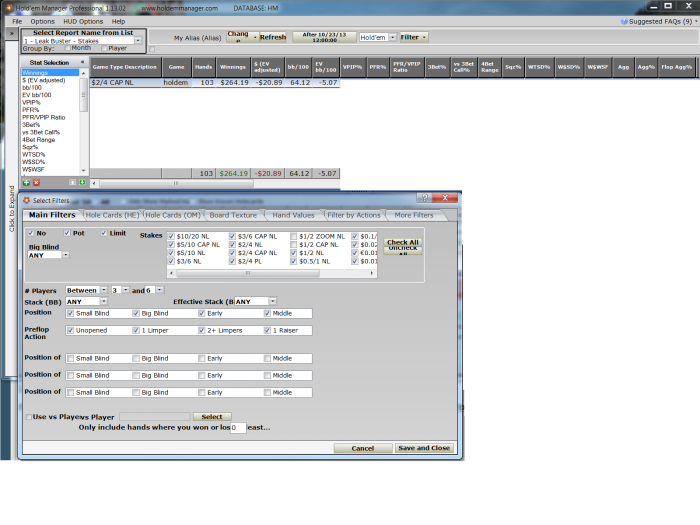
Task: Open report name dropdown list
Action: click(x=138, y=41)
